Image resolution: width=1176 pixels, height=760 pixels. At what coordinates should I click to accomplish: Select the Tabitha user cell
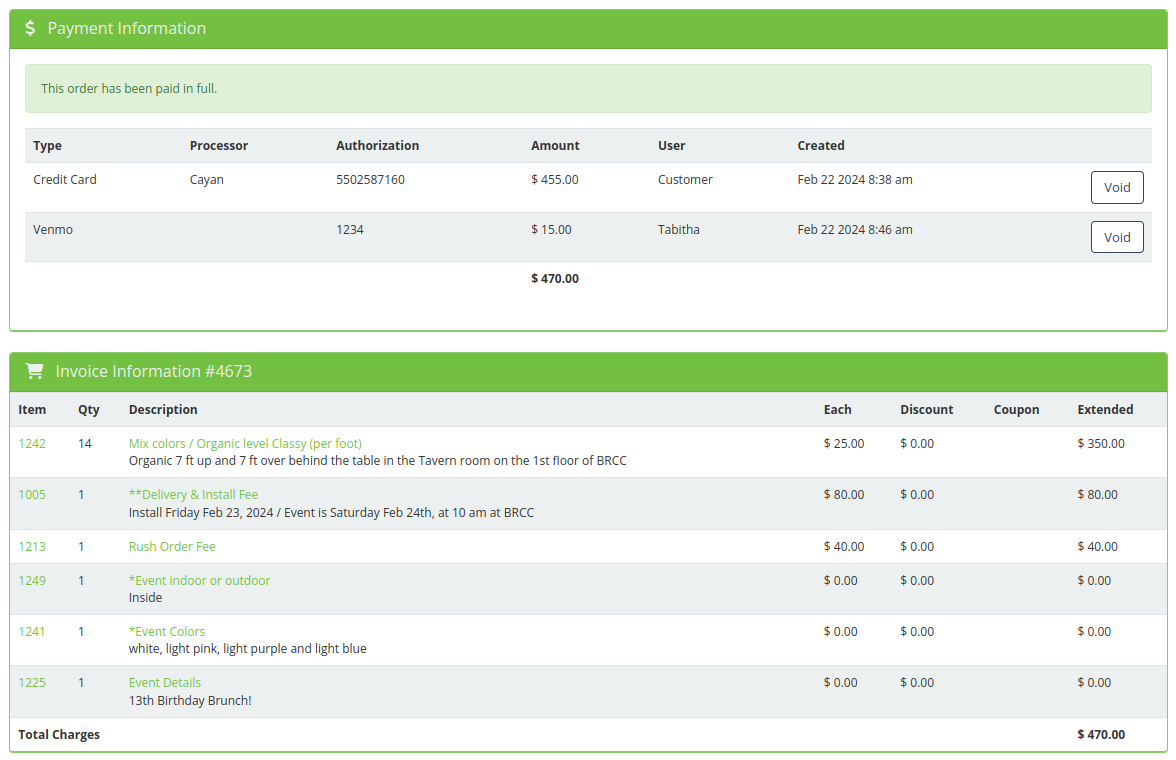679,230
